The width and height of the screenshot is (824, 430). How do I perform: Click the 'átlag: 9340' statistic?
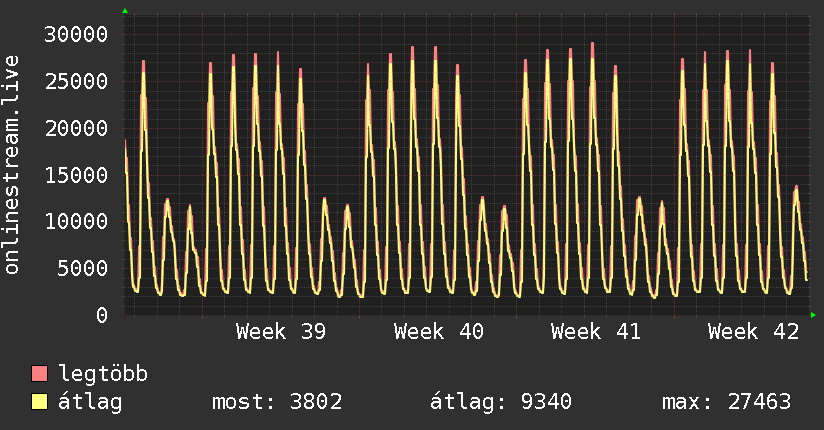point(501,402)
